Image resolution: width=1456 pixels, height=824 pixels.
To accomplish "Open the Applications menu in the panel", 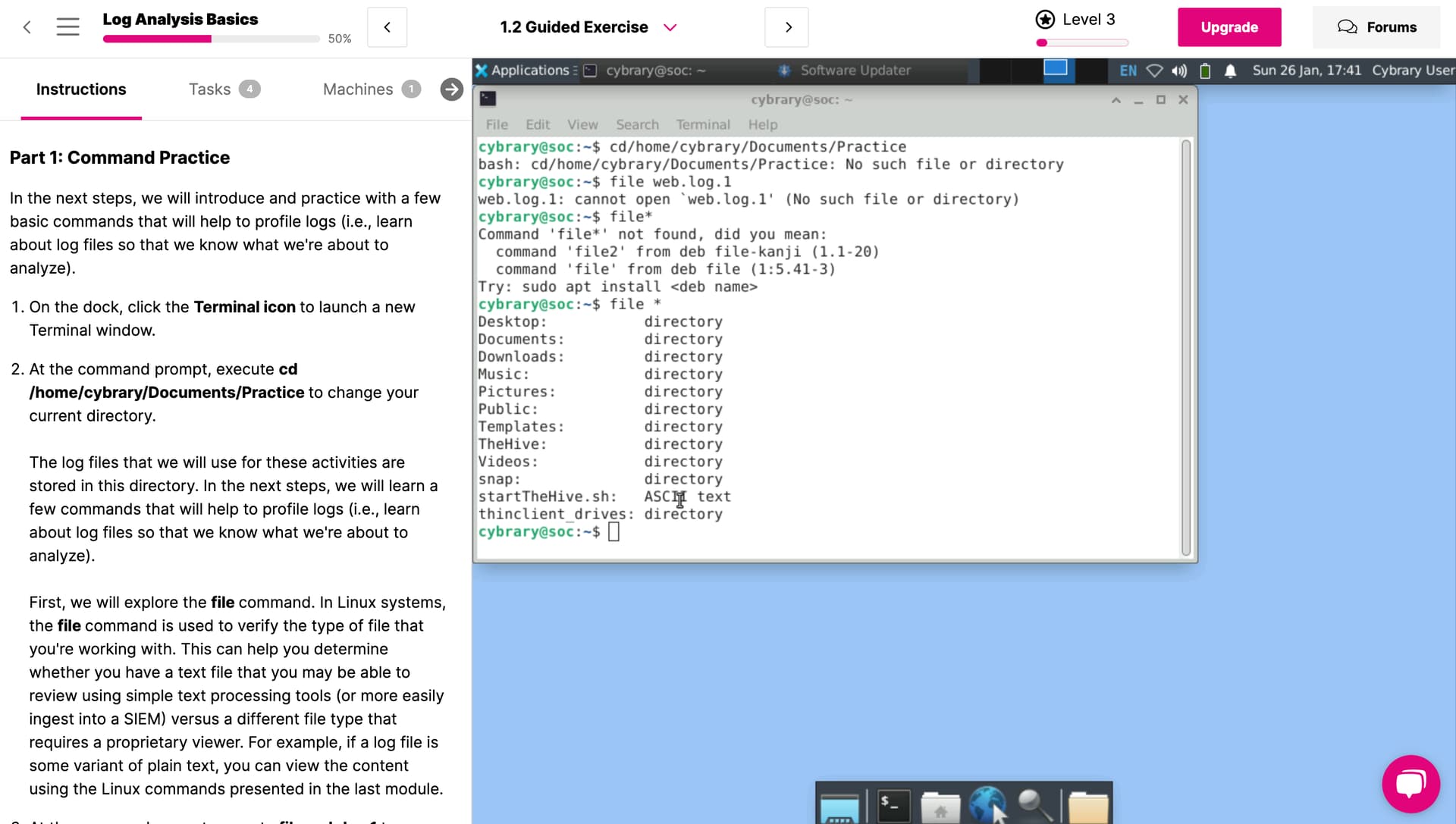I will tap(522, 70).
